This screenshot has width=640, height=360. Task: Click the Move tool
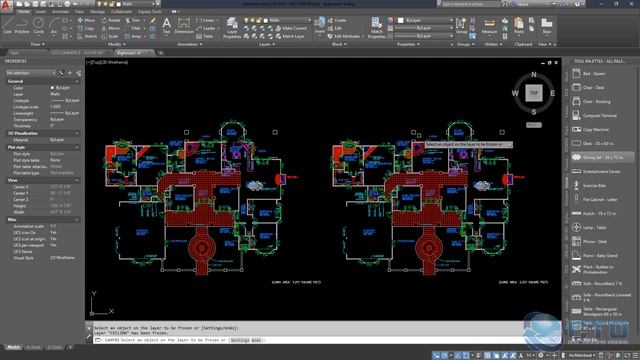point(86,20)
